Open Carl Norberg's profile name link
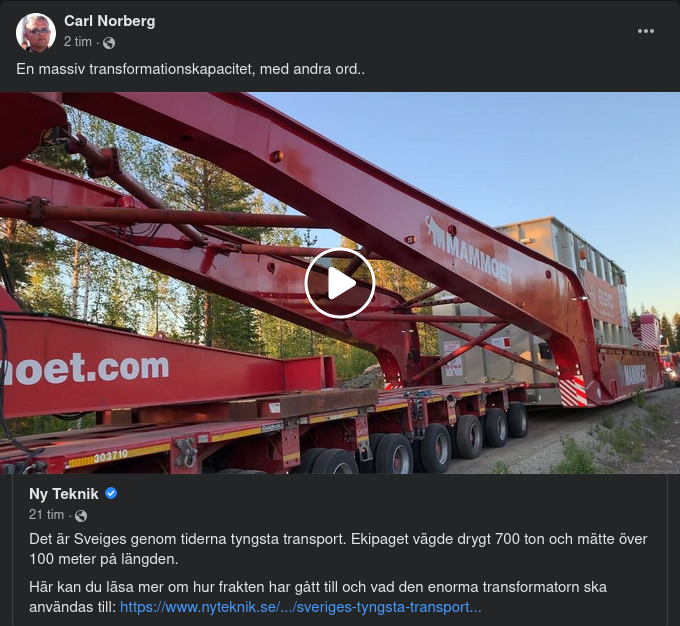 tap(110, 21)
